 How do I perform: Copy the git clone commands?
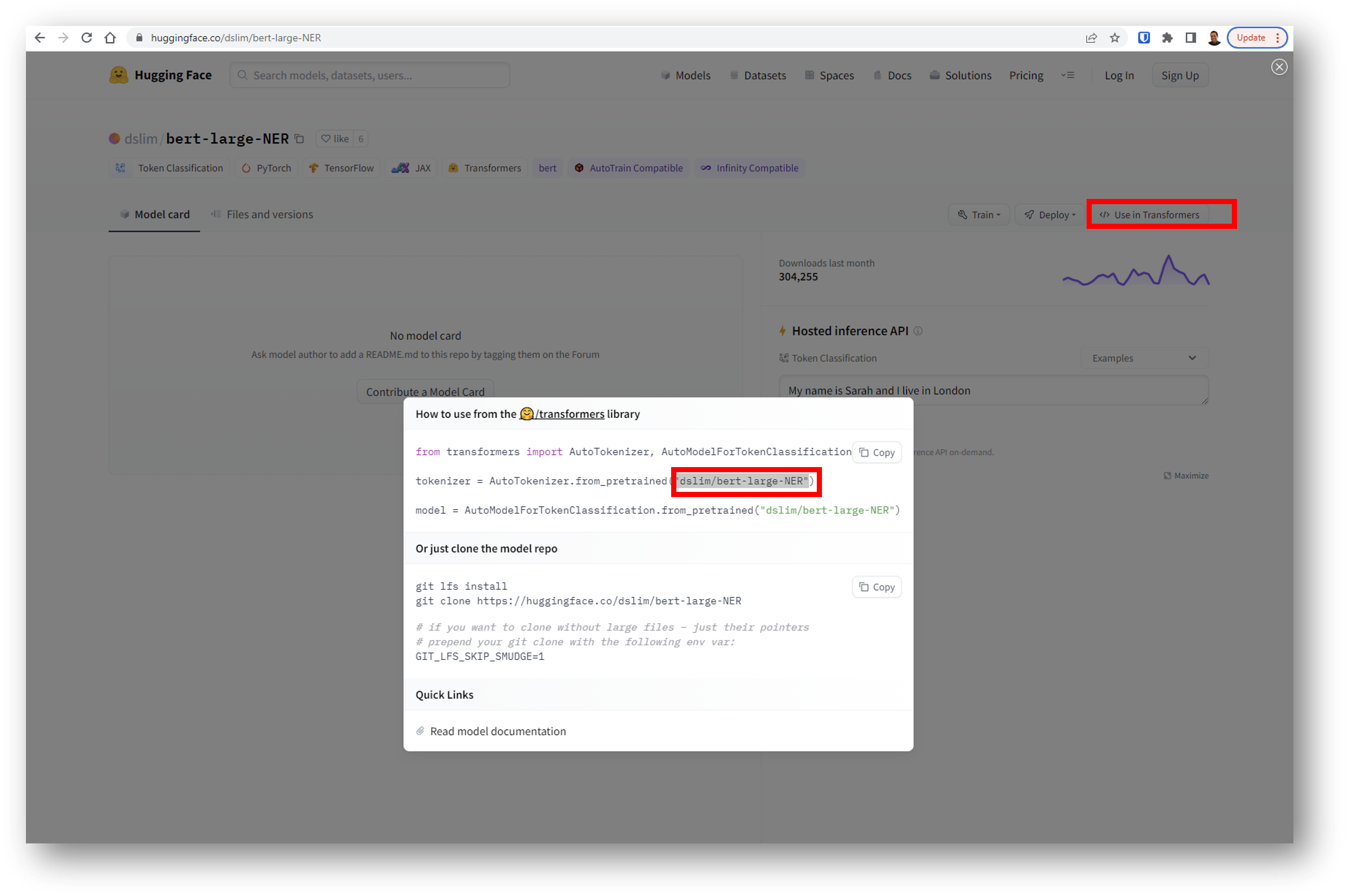[x=877, y=587]
